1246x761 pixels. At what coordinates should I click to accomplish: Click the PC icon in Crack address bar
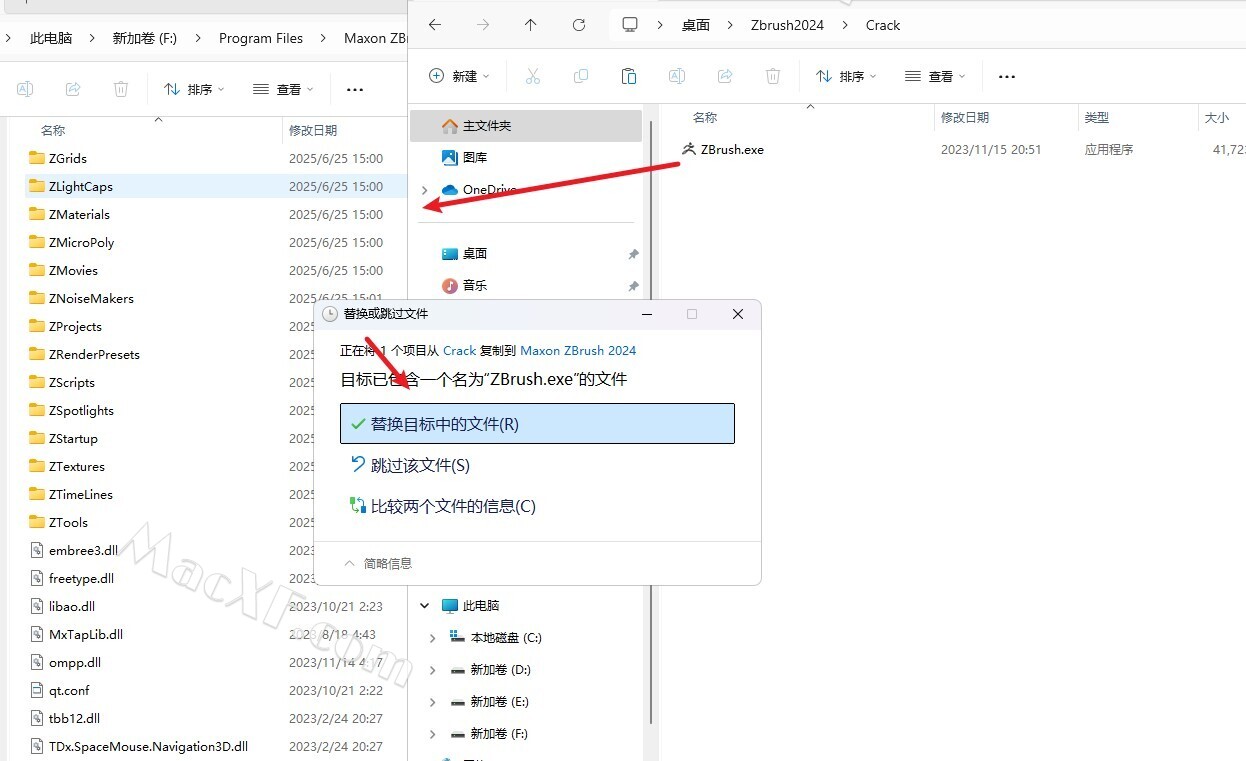click(x=629, y=25)
